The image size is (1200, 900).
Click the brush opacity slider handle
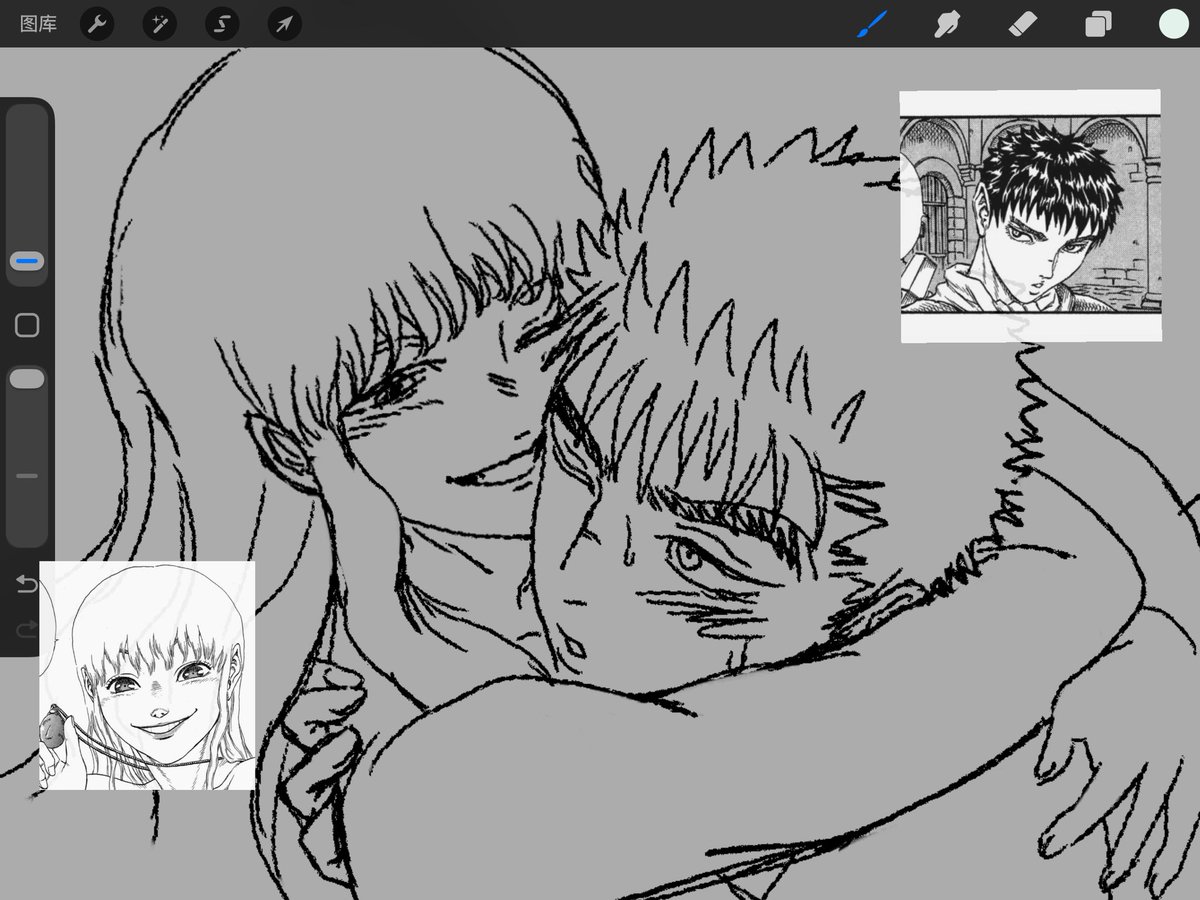[x=27, y=378]
